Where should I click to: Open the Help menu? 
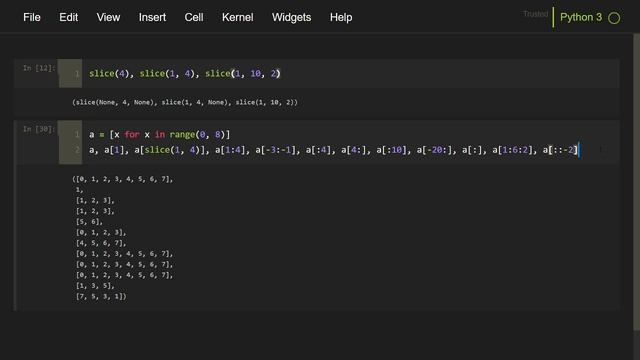point(341,17)
